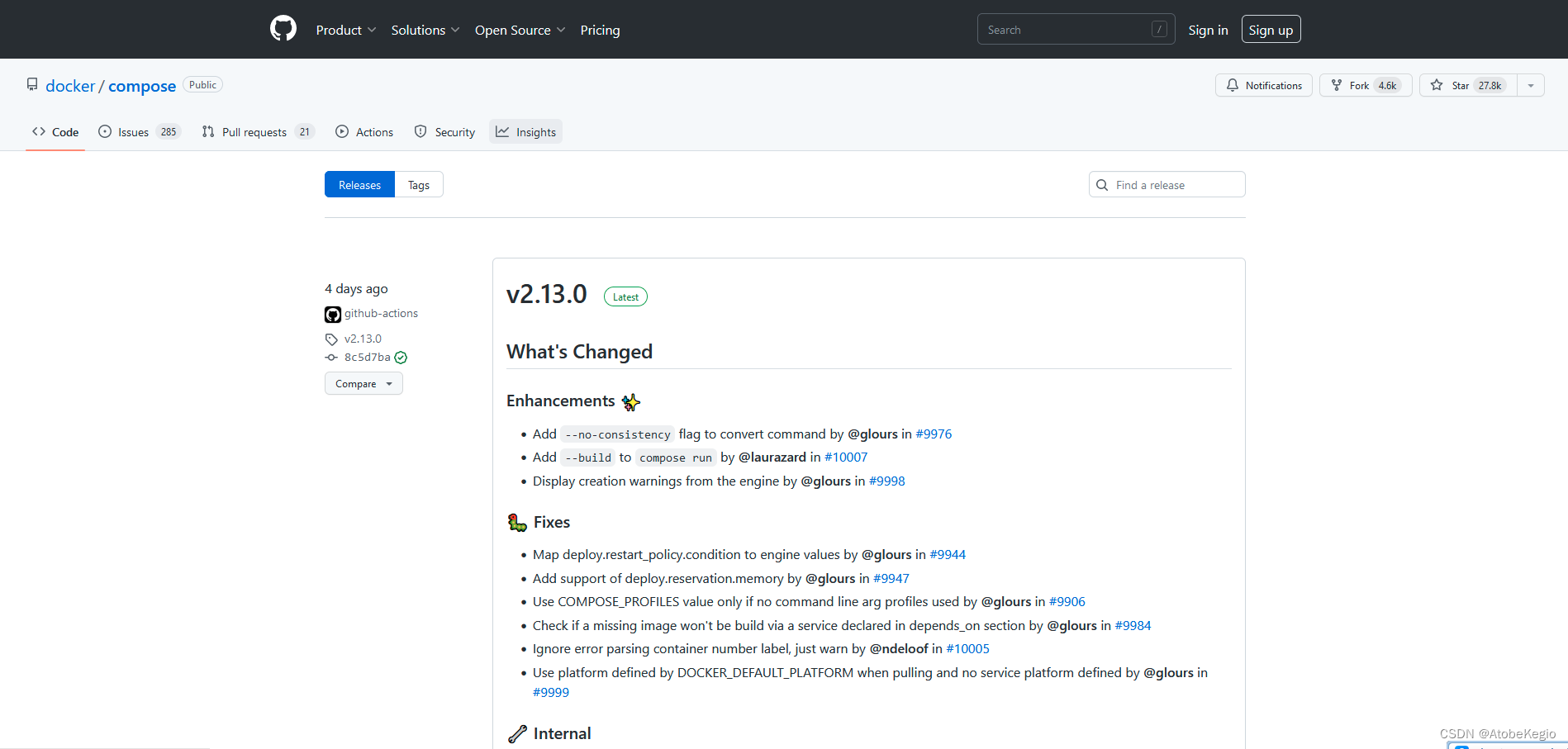Open pull request #10005

(967, 648)
